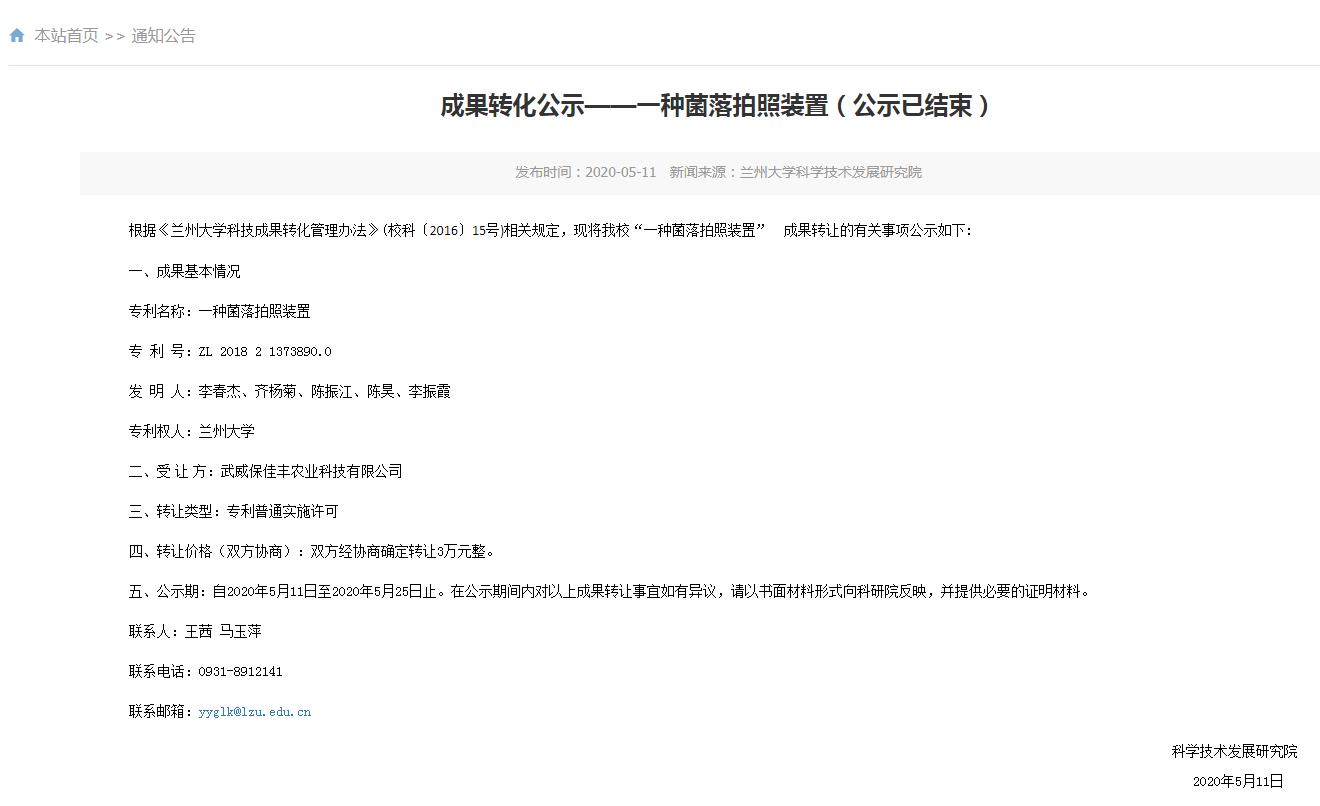The width and height of the screenshot is (1320, 806).
Task: Click the inventors line starting with 李春杰
Action: 324,391
